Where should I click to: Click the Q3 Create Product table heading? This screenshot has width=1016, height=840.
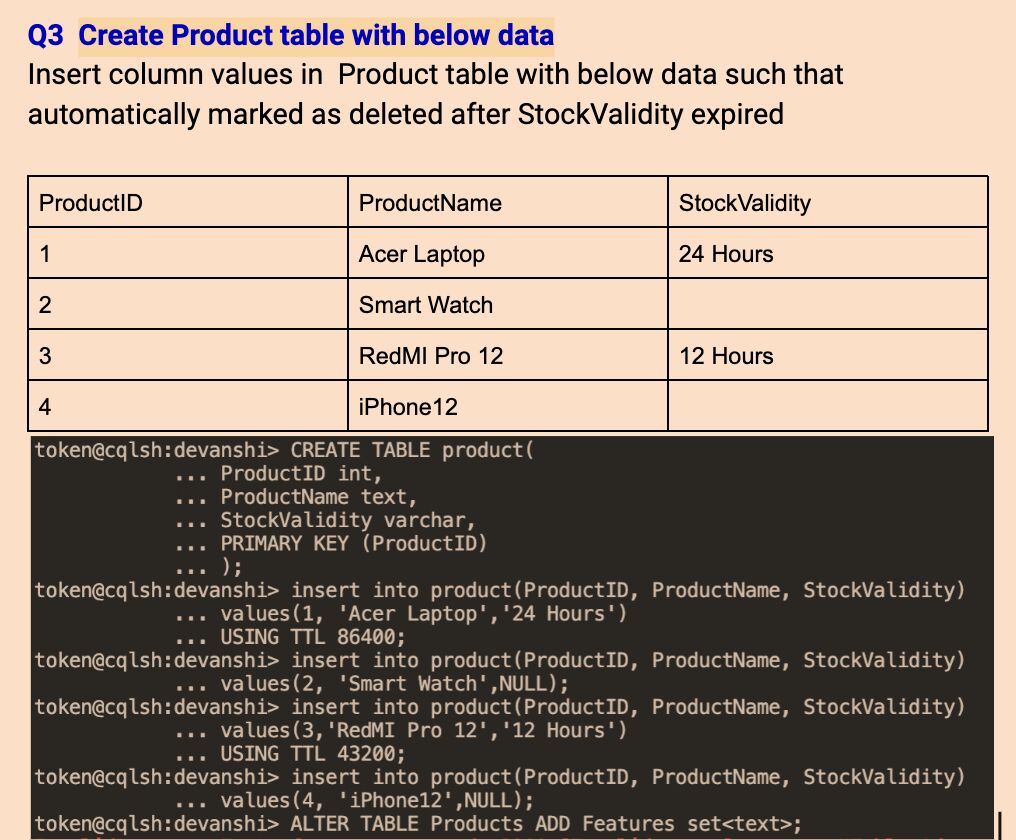click(290, 35)
